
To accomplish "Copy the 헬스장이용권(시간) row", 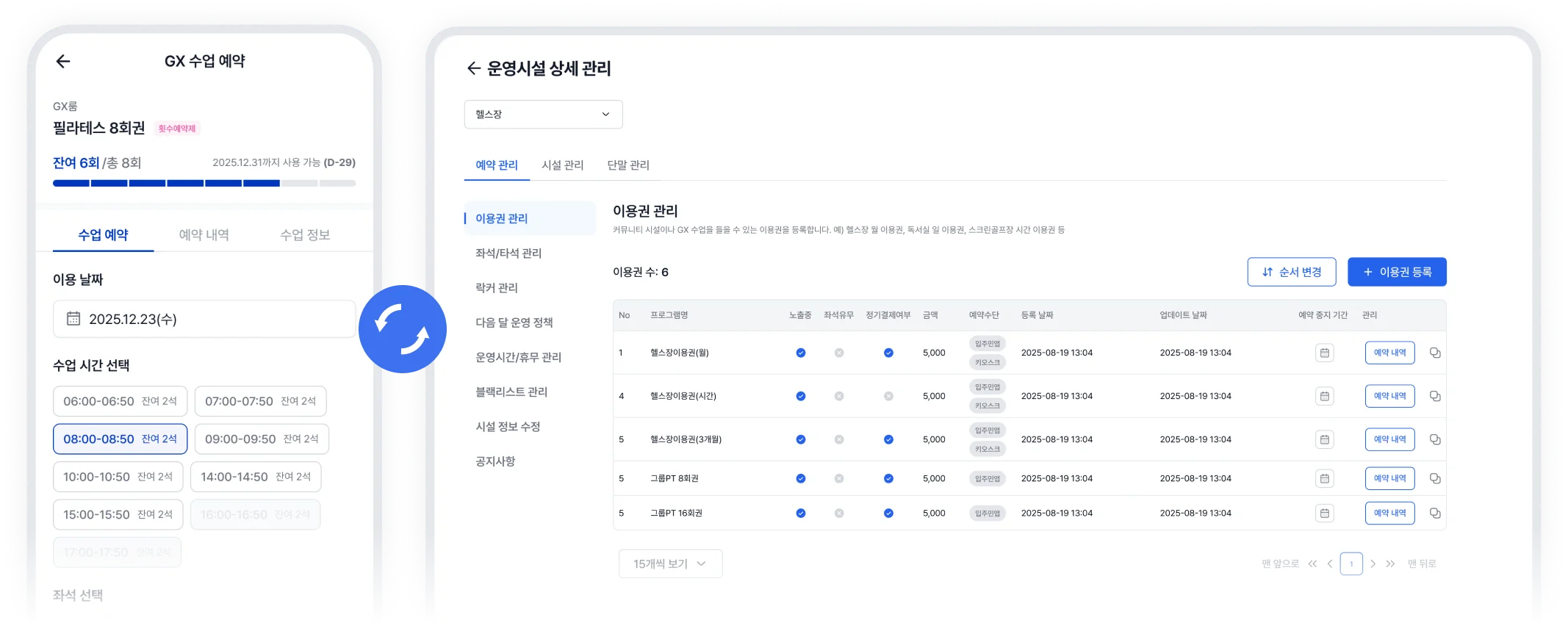I will (x=1434, y=396).
